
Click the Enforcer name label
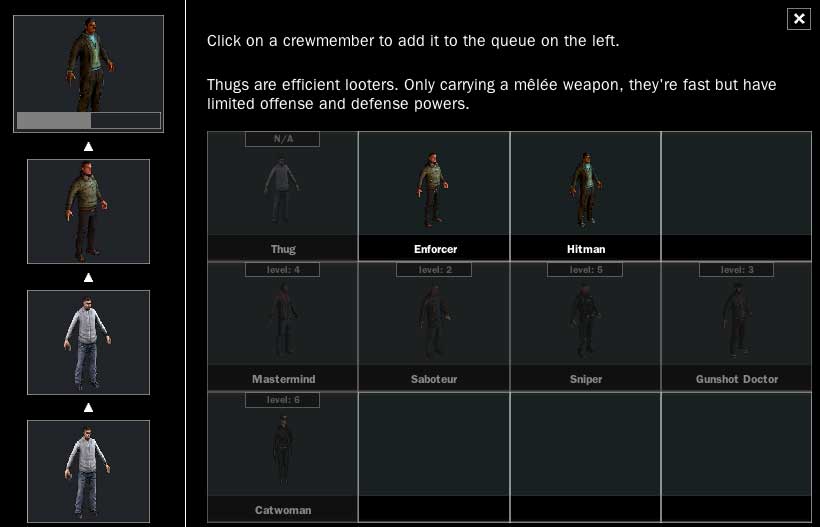(435, 249)
